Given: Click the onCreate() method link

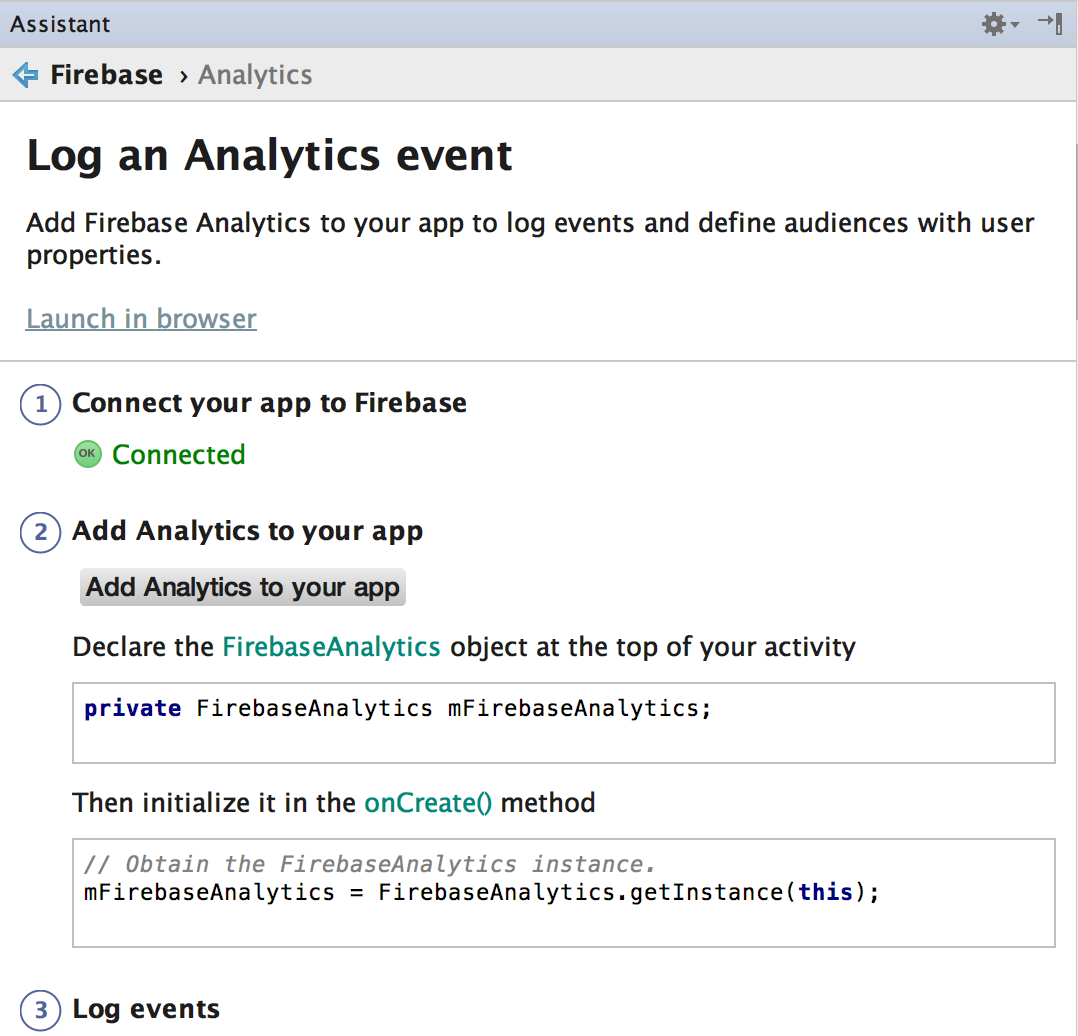Looking at the screenshot, I should click(x=428, y=803).
